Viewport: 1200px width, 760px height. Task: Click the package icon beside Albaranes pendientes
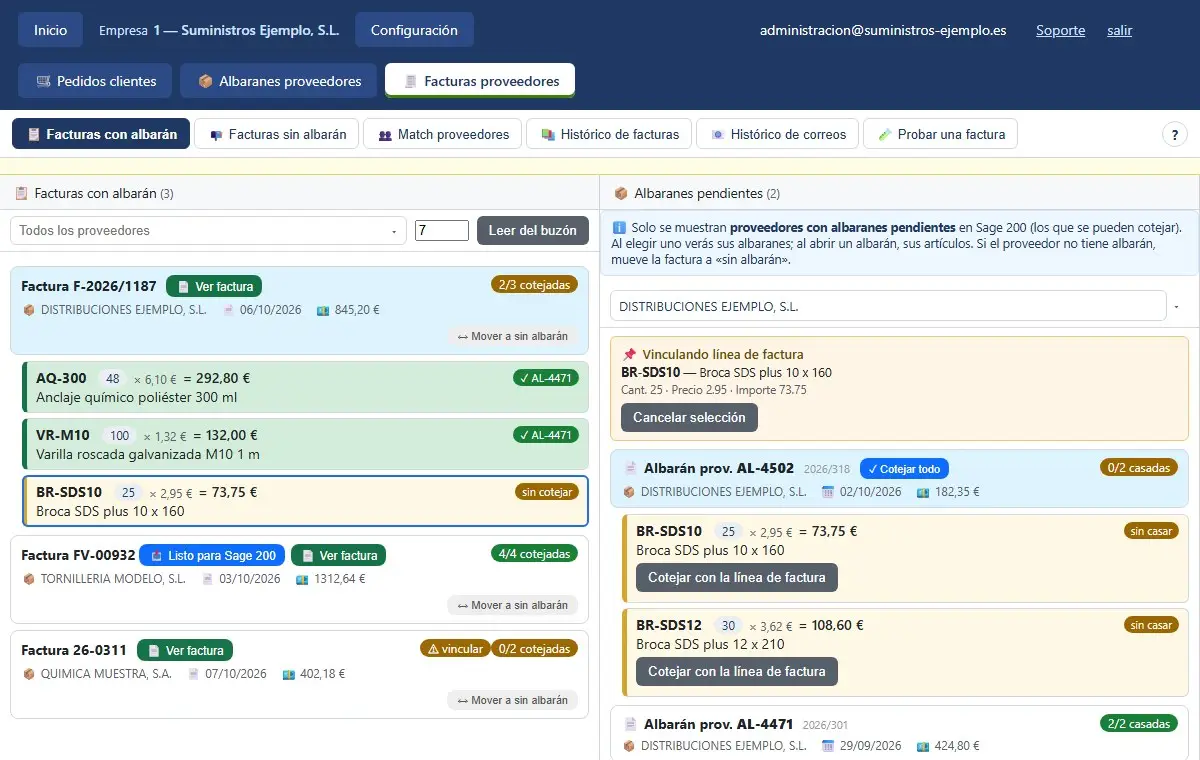pos(621,193)
